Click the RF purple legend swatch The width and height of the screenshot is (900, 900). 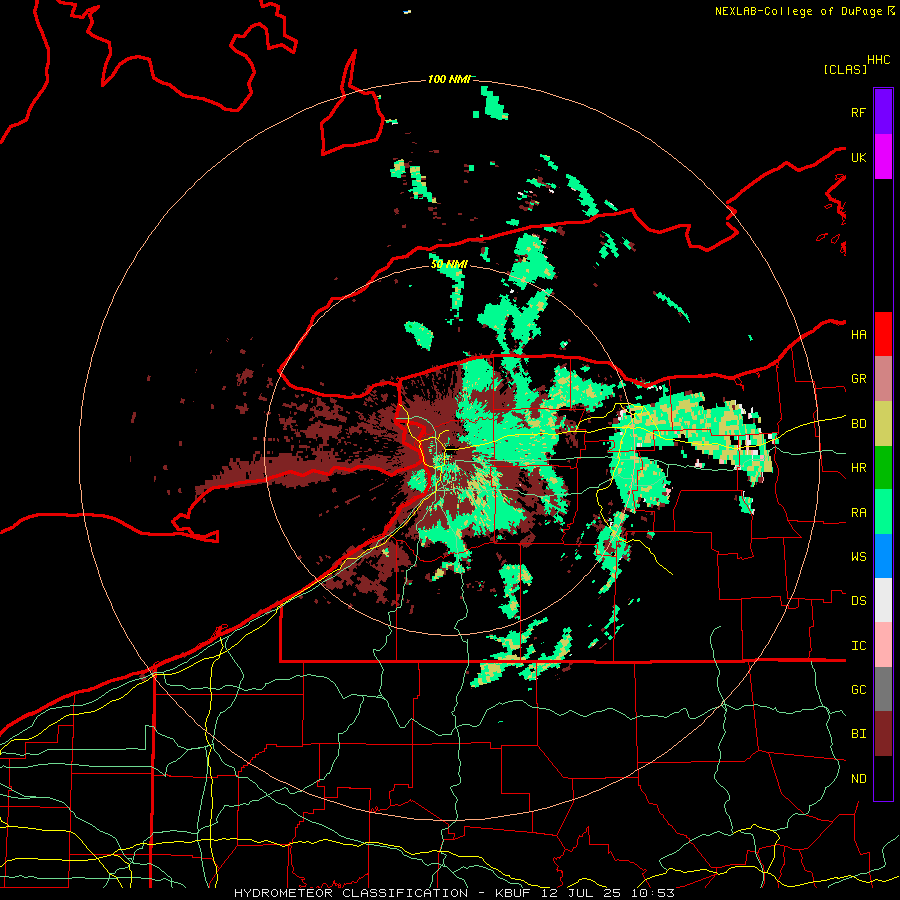click(x=883, y=112)
